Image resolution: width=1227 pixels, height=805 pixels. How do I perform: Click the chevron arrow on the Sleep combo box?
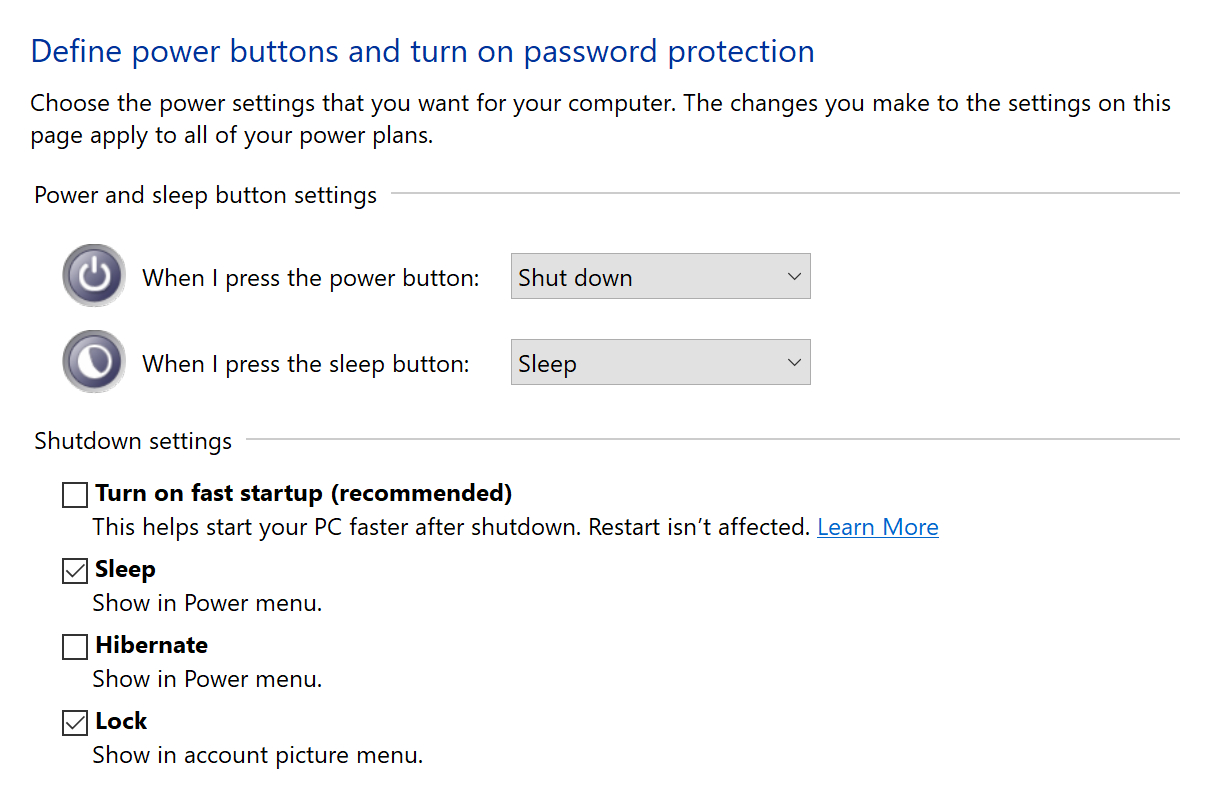[794, 363]
